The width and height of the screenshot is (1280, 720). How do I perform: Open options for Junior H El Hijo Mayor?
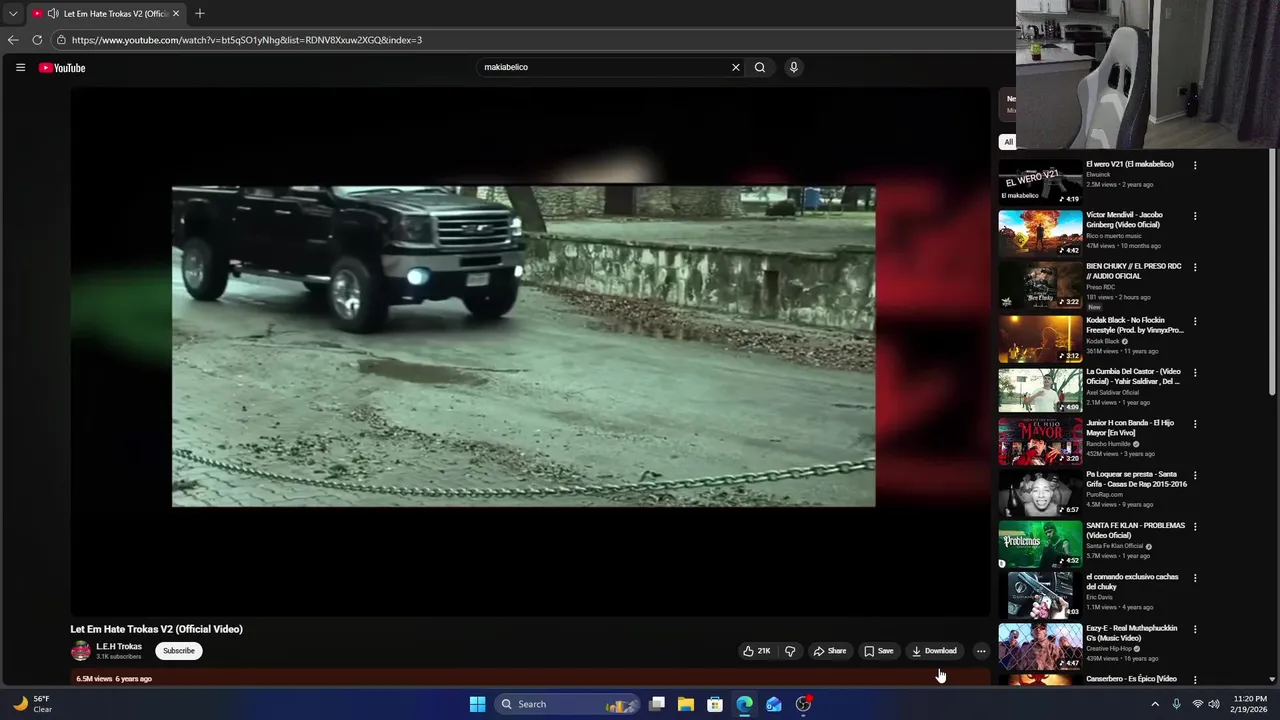1195,424
